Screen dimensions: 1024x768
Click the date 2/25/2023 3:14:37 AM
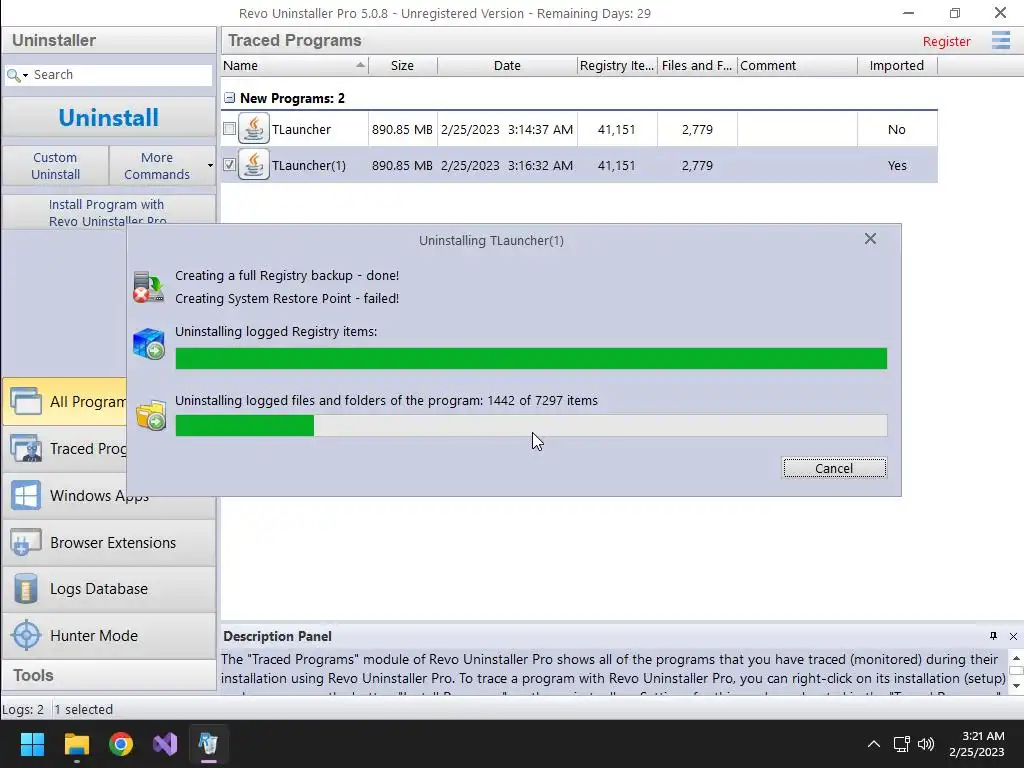click(x=507, y=129)
